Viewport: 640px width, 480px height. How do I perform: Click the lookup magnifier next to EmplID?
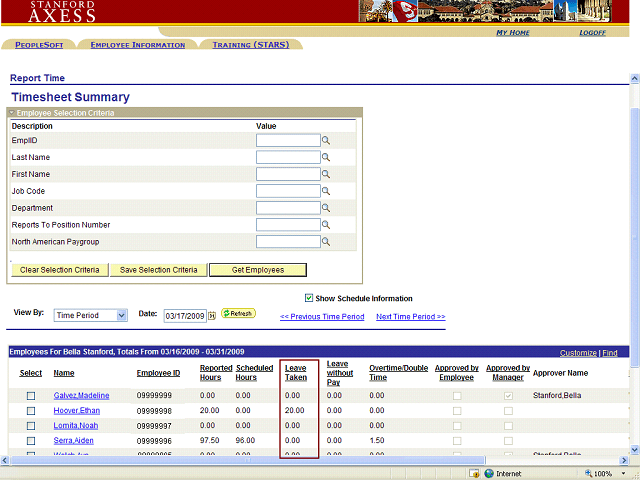pos(325,141)
